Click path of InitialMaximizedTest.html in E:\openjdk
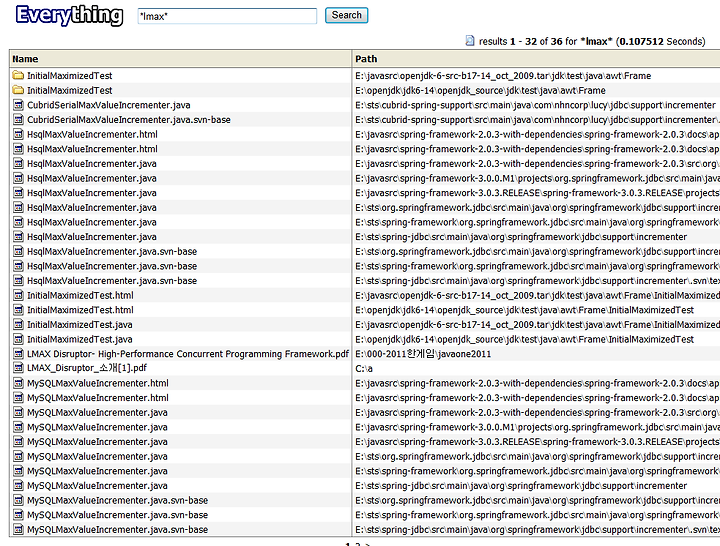The width and height of the screenshot is (720, 546). pyautogui.click(x=524, y=310)
